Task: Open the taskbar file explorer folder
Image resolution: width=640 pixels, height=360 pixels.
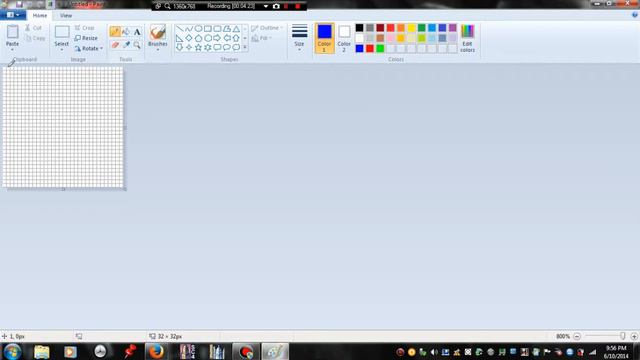Action: point(42,351)
